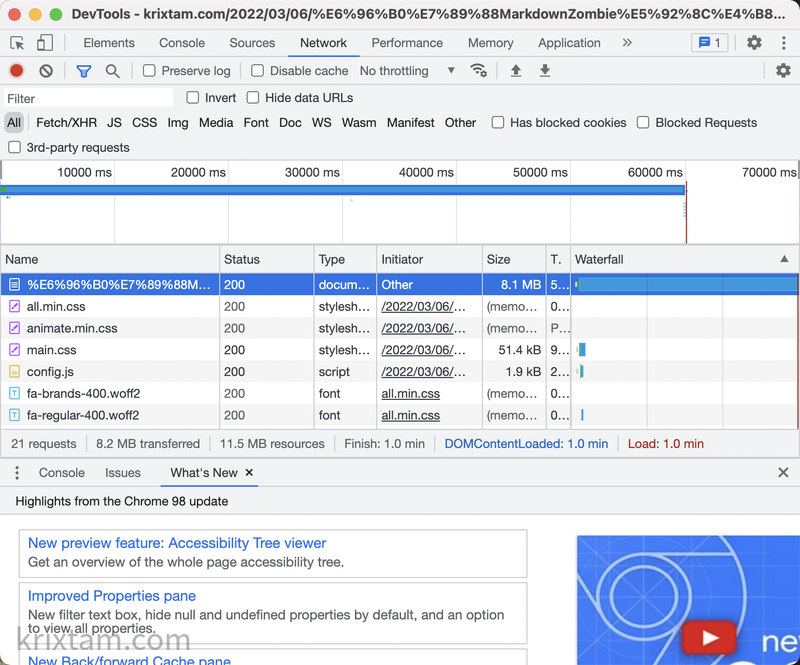
Task: Sort by Waterfall column arrow
Action: (x=784, y=259)
